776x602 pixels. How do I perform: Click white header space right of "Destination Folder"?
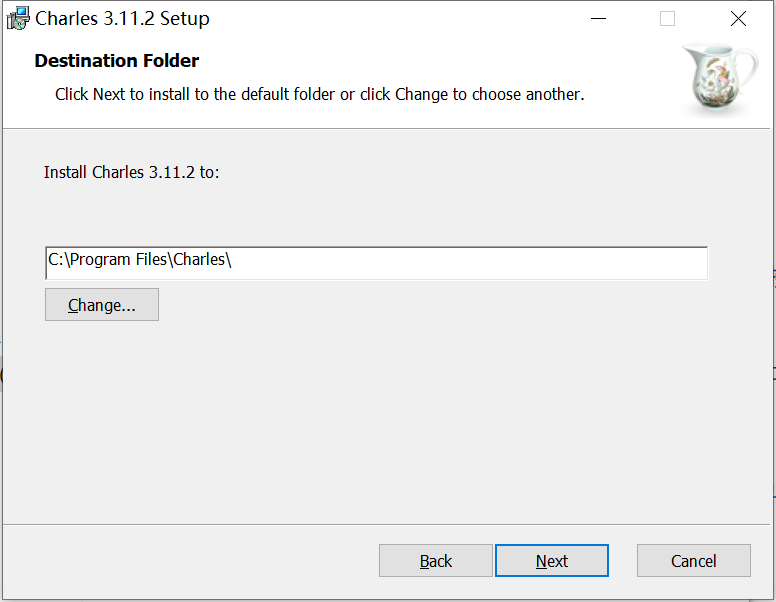point(420,61)
